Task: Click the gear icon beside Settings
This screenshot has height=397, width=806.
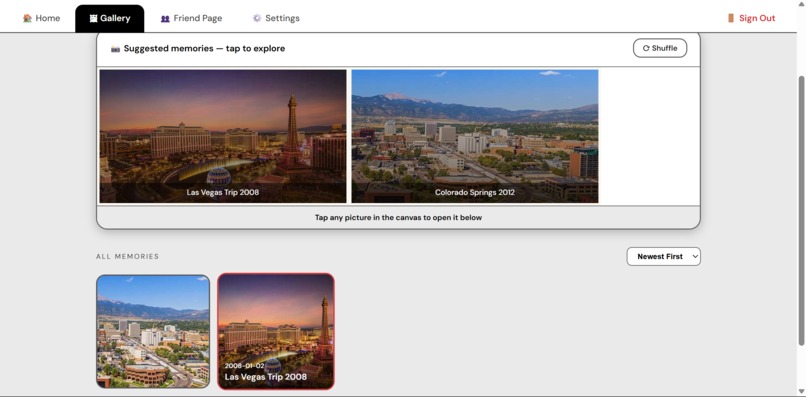Action: [x=257, y=18]
